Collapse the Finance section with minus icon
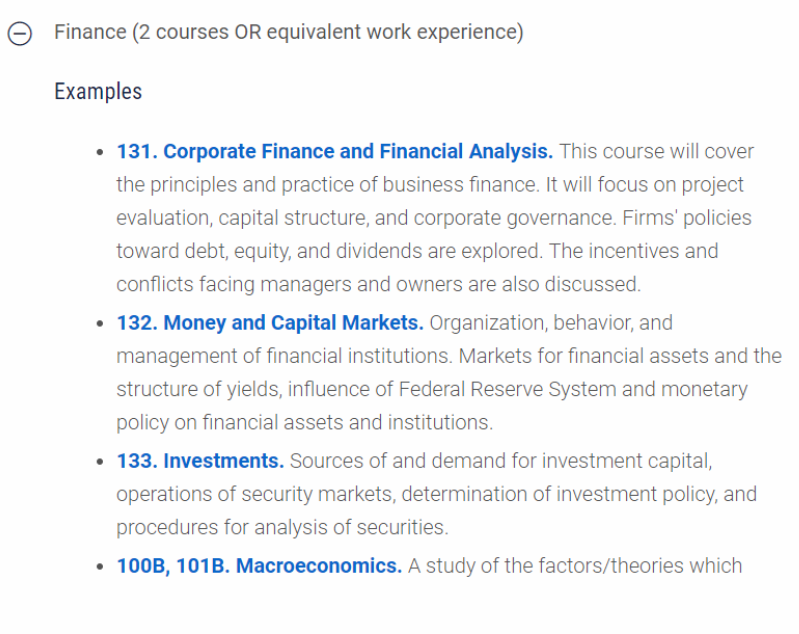799x634 pixels. click(20, 34)
